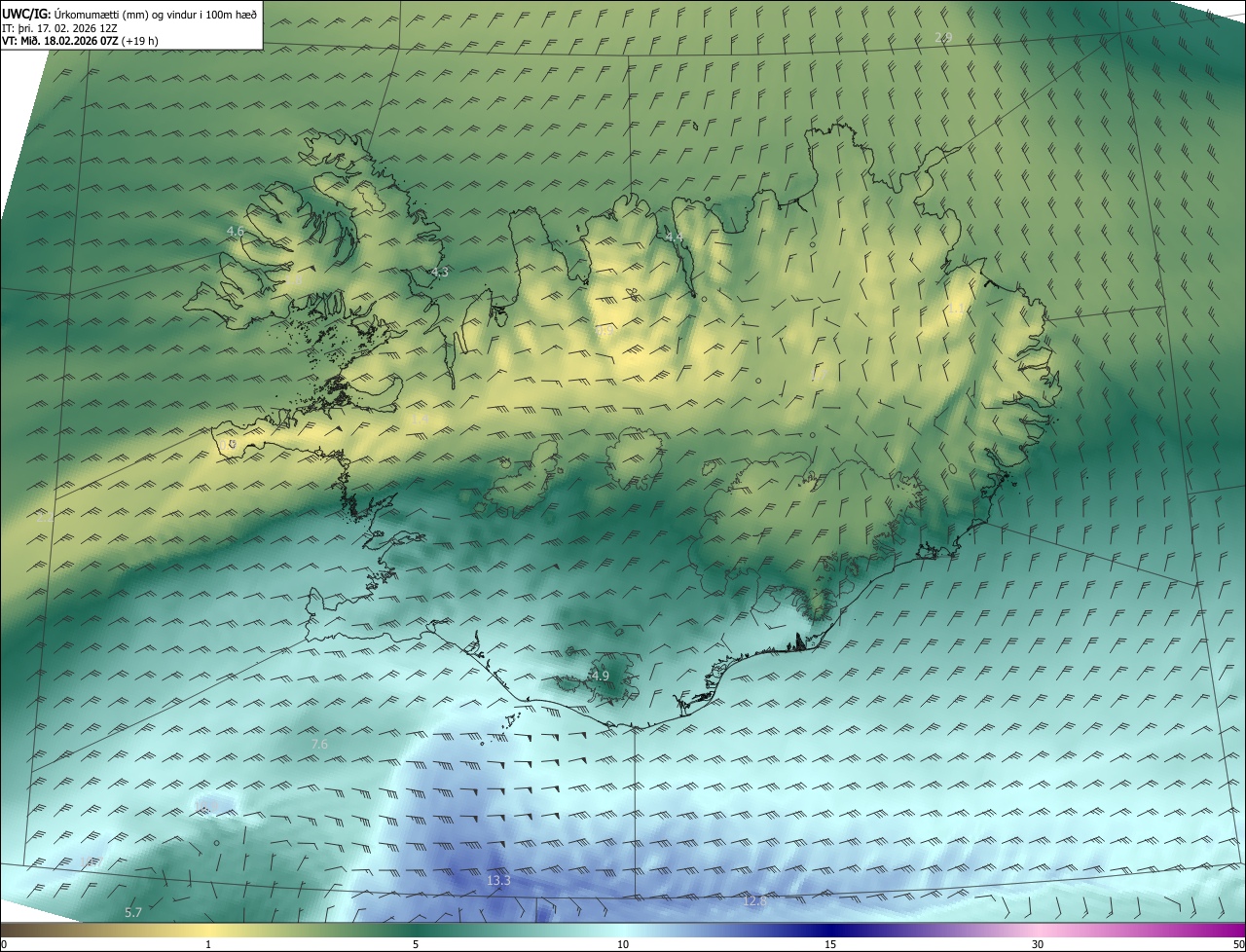1246x952 pixels.
Task: Click the color scale tick labeled 50
Action: click(1238, 944)
